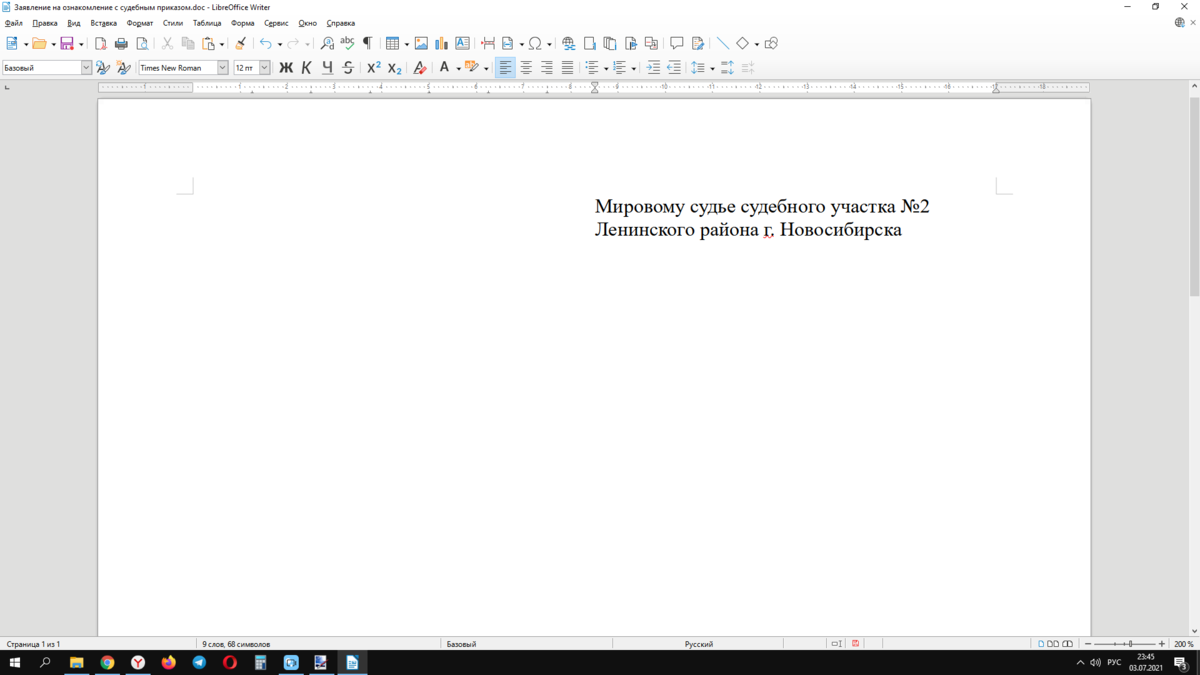Click the zoom slider handle

1130,644
